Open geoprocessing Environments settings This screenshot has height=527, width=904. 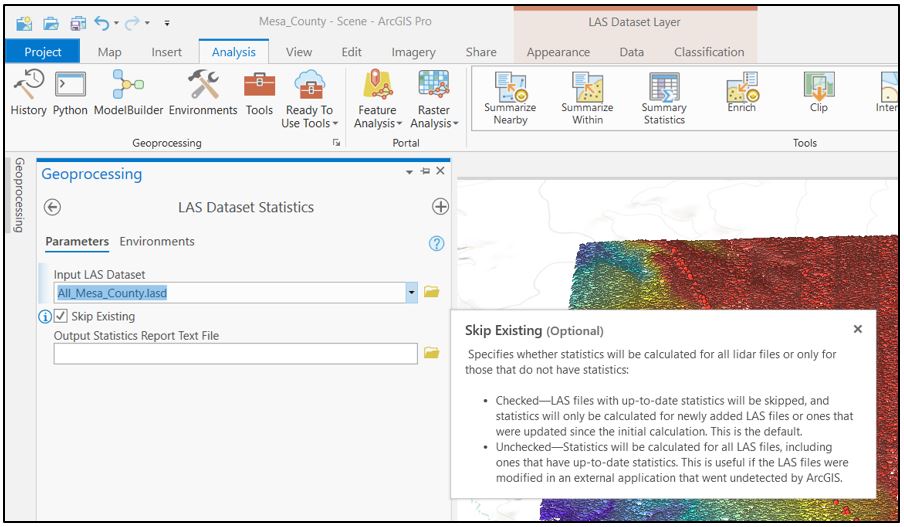pos(203,92)
